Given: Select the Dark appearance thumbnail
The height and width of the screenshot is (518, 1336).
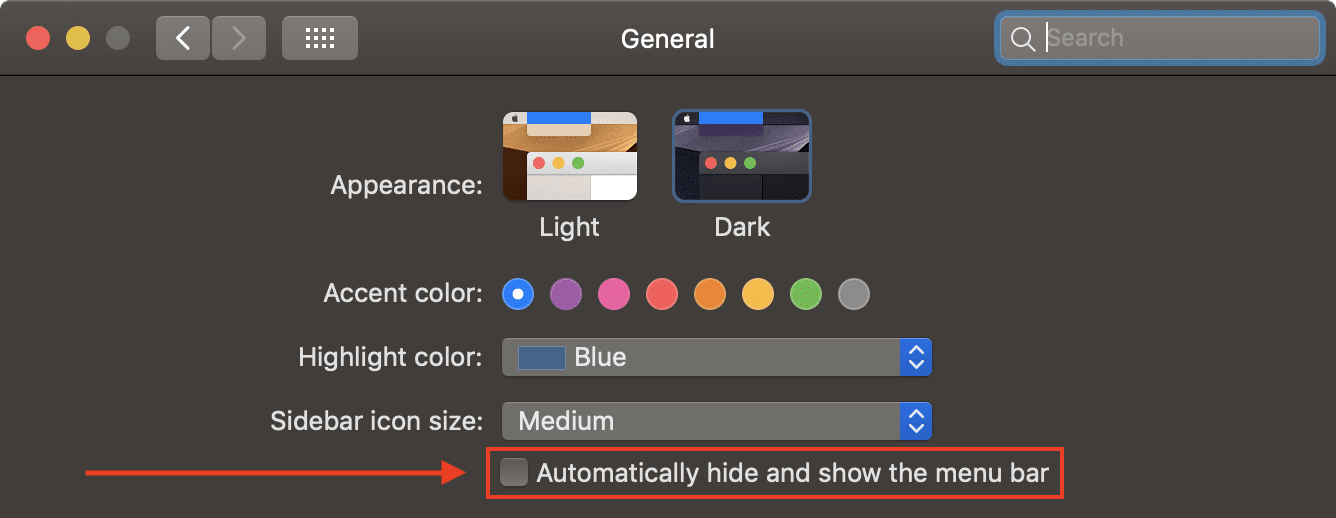Looking at the screenshot, I should click(x=742, y=157).
